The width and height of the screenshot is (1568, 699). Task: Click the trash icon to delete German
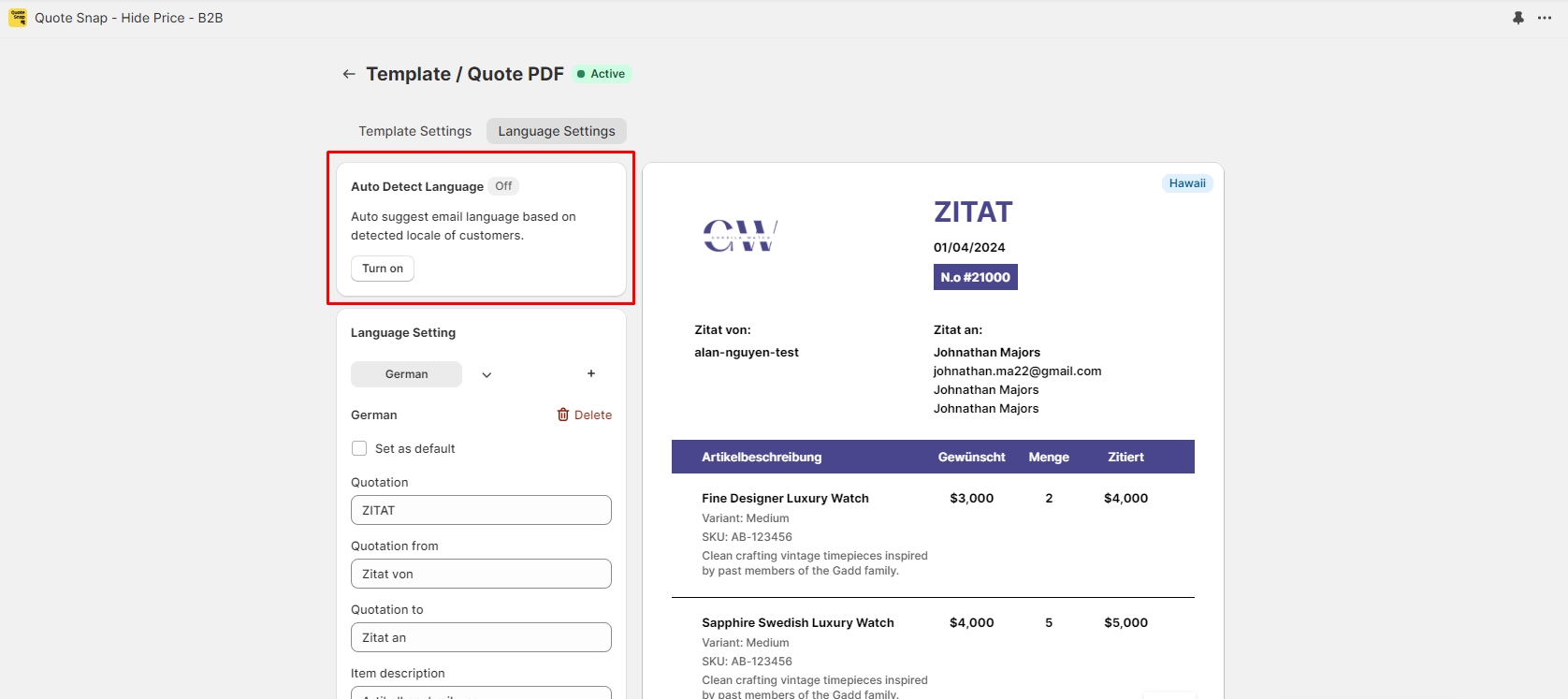(563, 415)
